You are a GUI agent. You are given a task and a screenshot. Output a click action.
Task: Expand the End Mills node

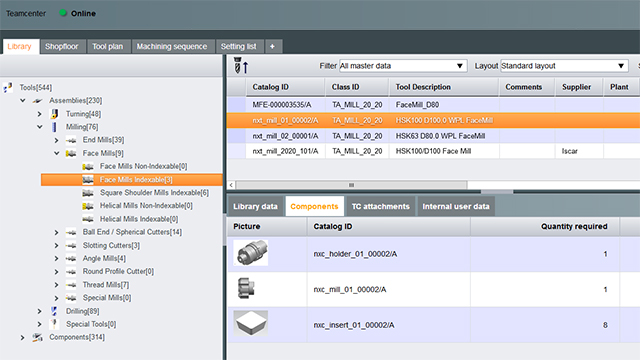56,140
